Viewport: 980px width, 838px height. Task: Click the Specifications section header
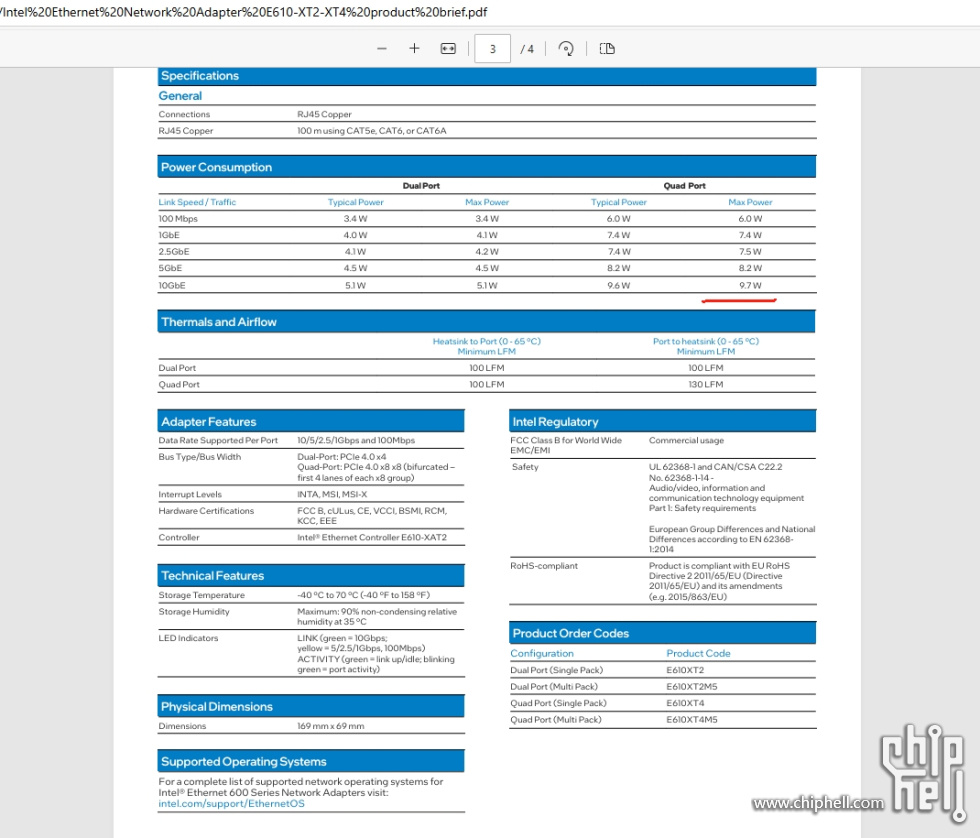[487, 76]
